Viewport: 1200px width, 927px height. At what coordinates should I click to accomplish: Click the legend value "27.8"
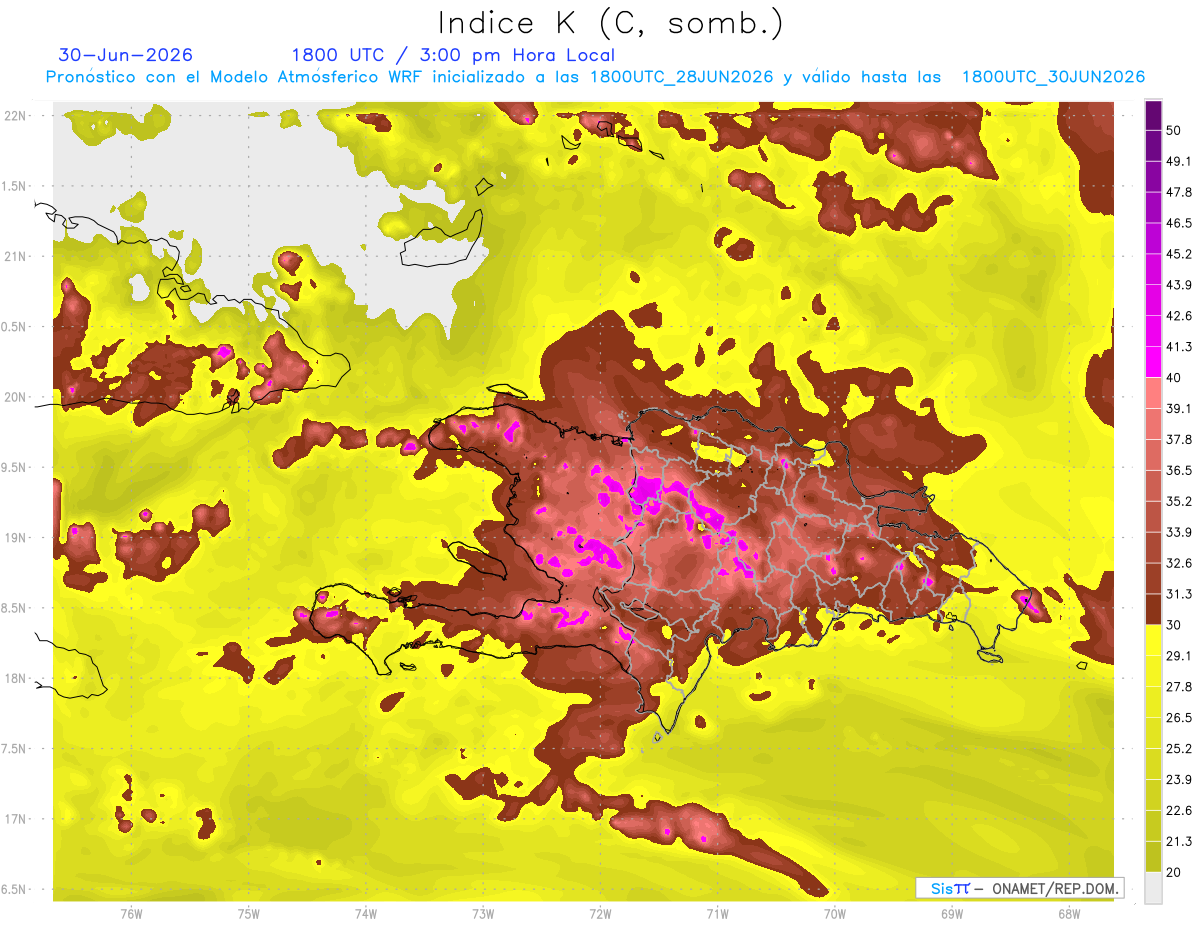pyautogui.click(x=1179, y=687)
